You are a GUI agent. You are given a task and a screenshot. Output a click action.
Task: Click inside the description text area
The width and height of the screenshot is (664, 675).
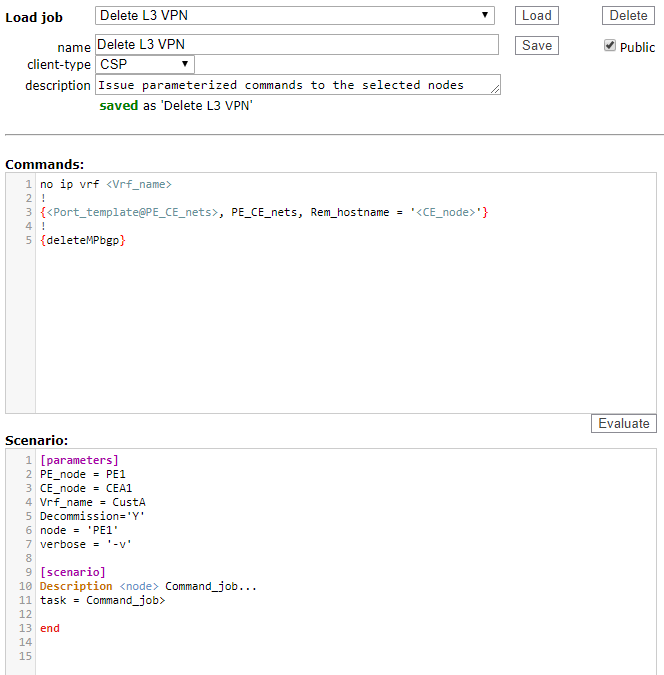coord(290,85)
